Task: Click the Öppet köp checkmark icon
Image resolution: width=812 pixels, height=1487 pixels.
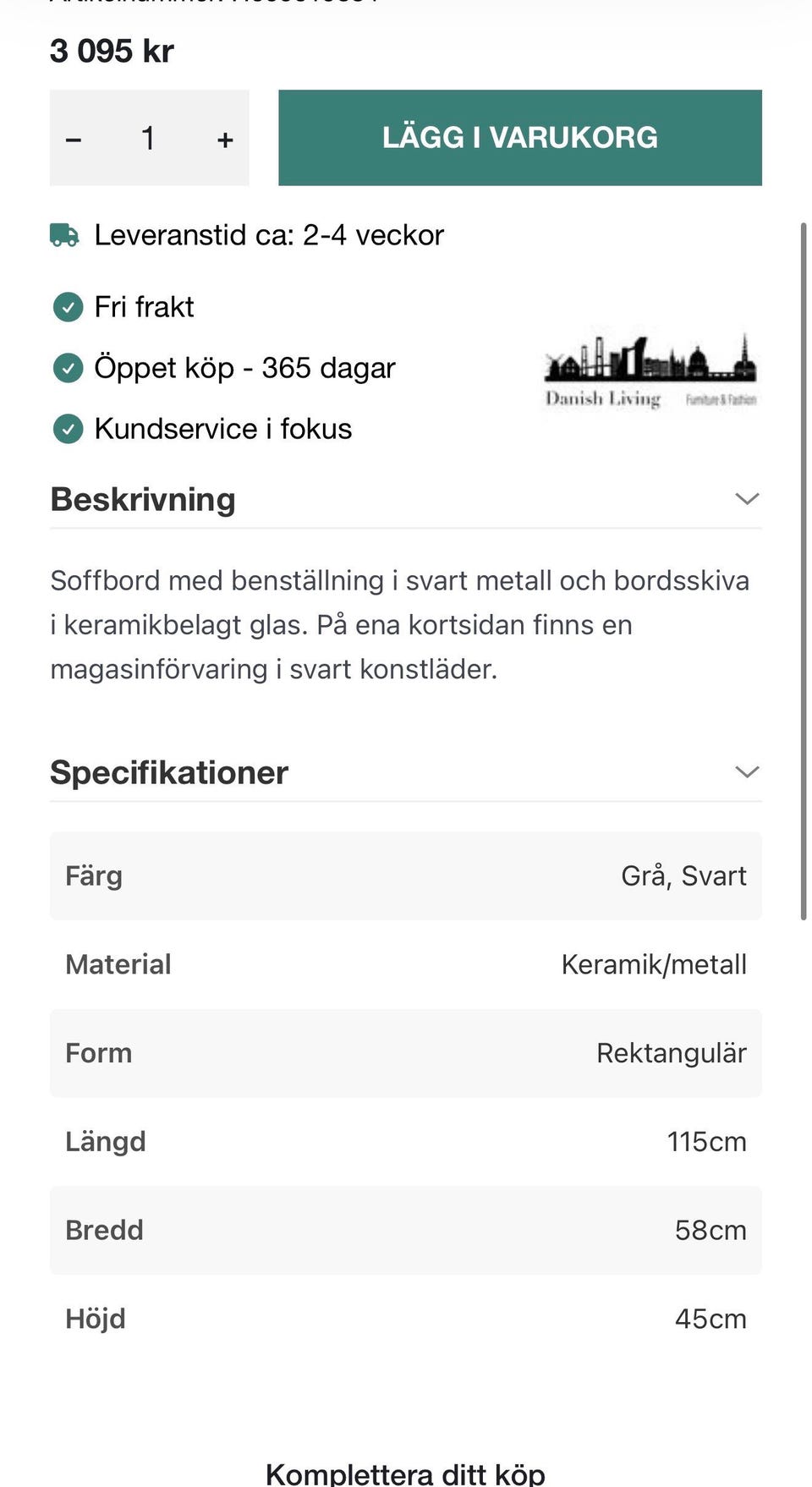Action: click(68, 368)
